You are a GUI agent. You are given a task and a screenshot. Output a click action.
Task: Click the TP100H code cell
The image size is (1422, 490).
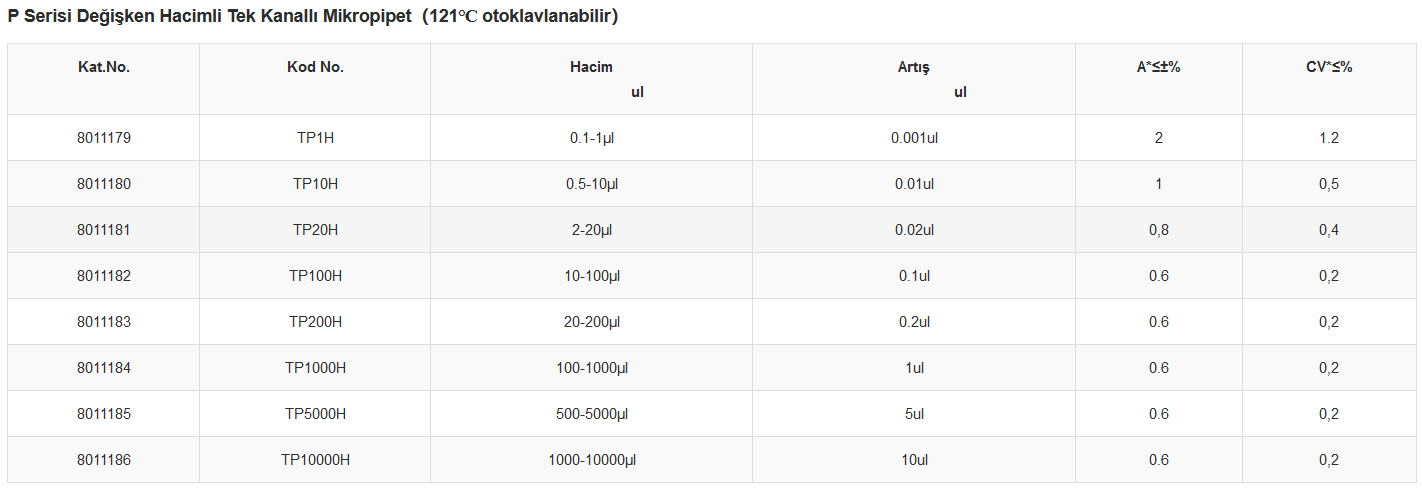pos(315,276)
